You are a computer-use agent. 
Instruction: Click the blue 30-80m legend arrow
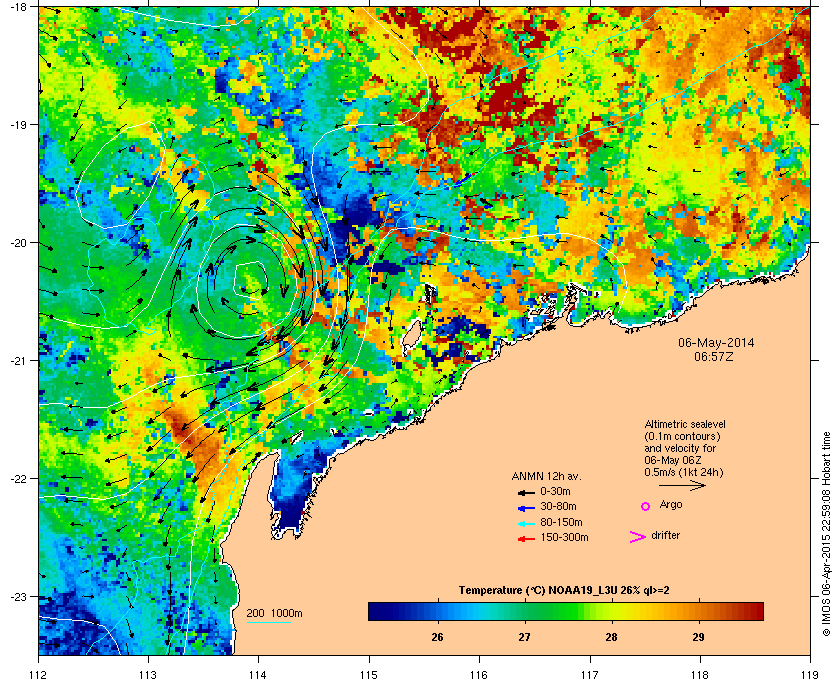click(x=526, y=508)
